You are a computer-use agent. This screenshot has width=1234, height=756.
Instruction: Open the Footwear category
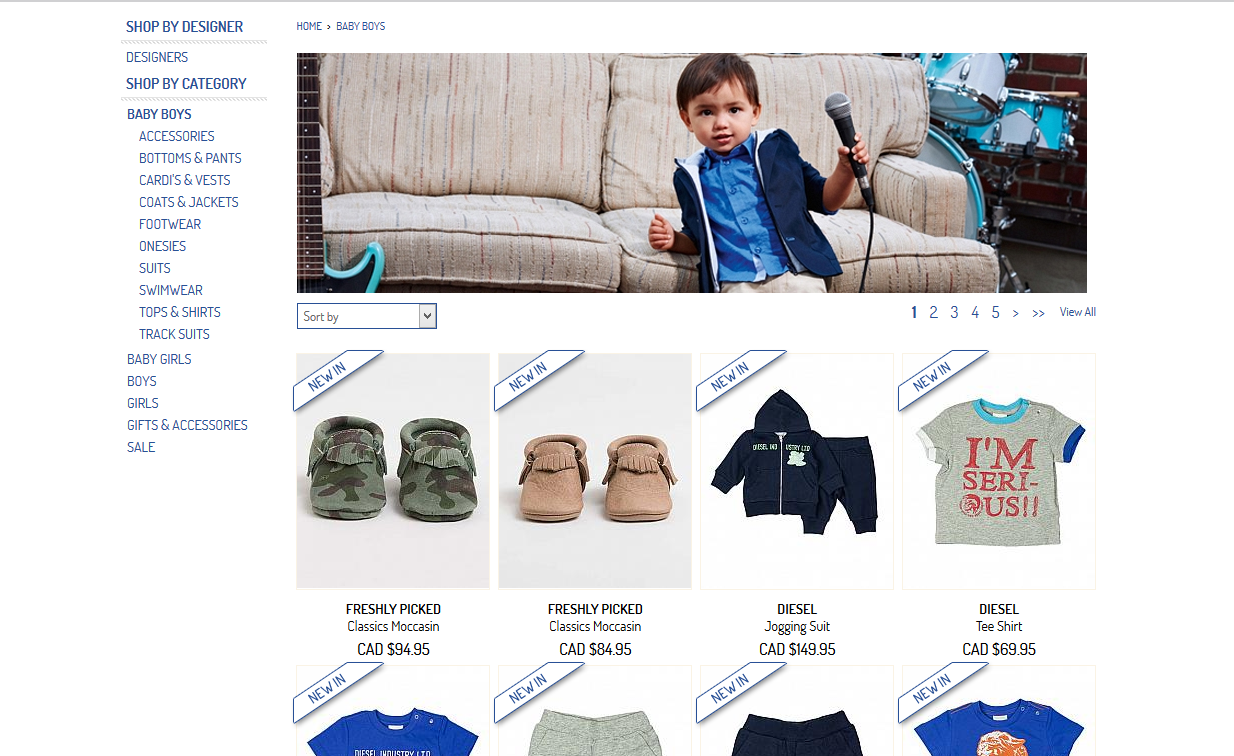coord(170,224)
